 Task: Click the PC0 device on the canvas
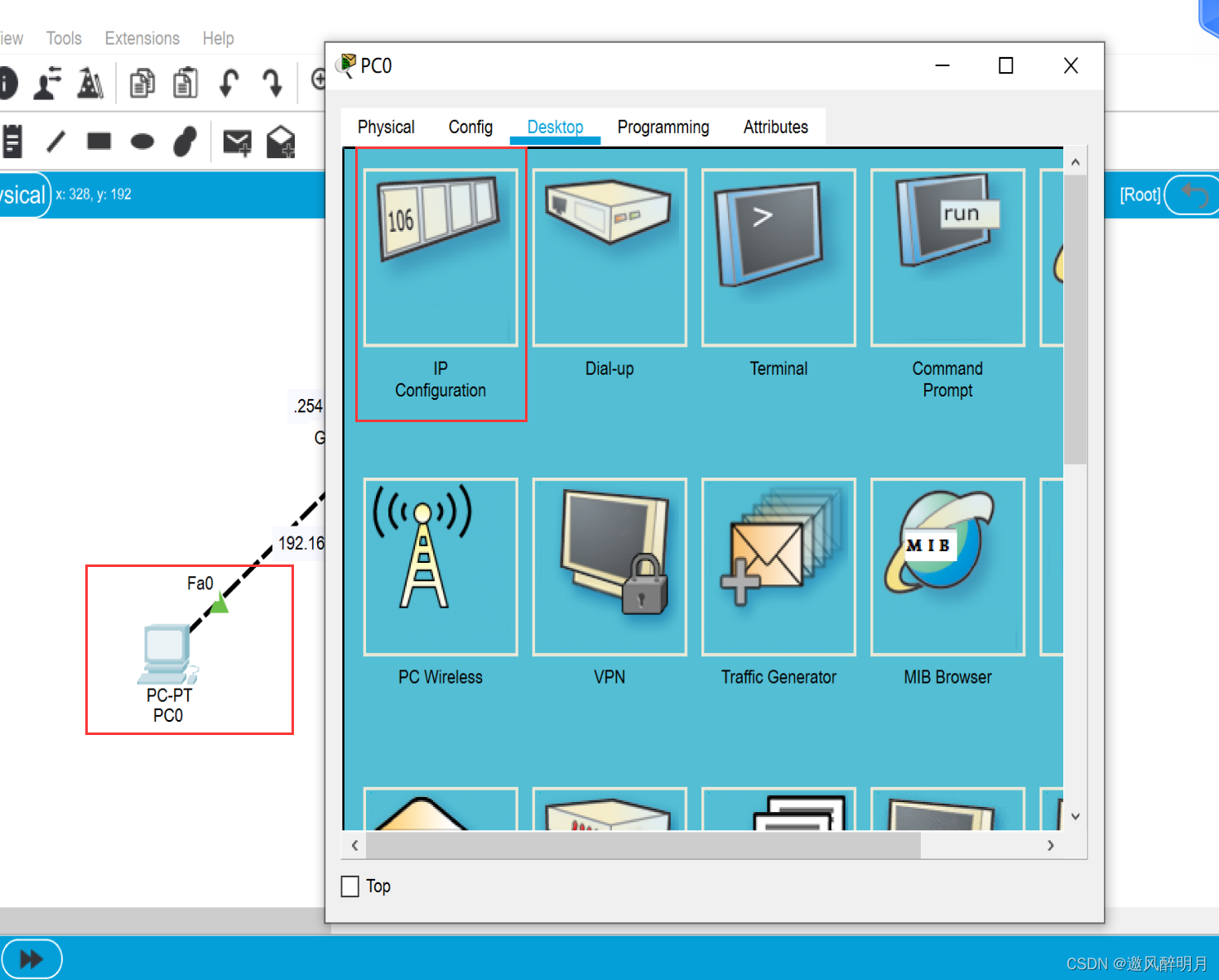click(x=166, y=654)
